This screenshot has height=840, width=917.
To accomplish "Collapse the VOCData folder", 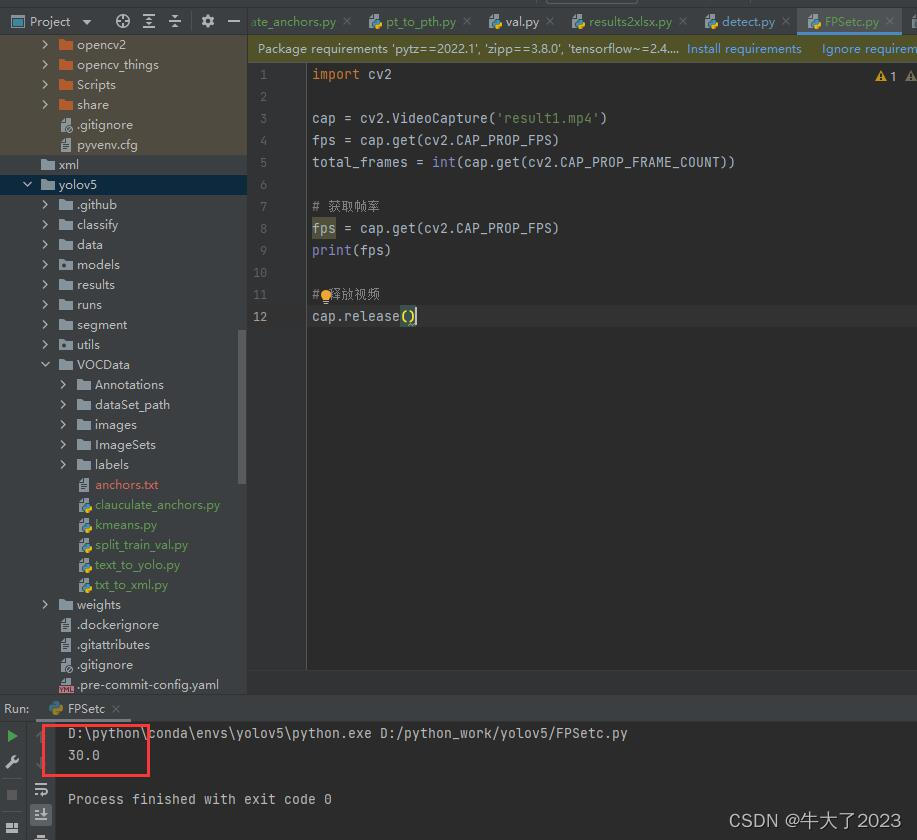I will click(x=45, y=364).
